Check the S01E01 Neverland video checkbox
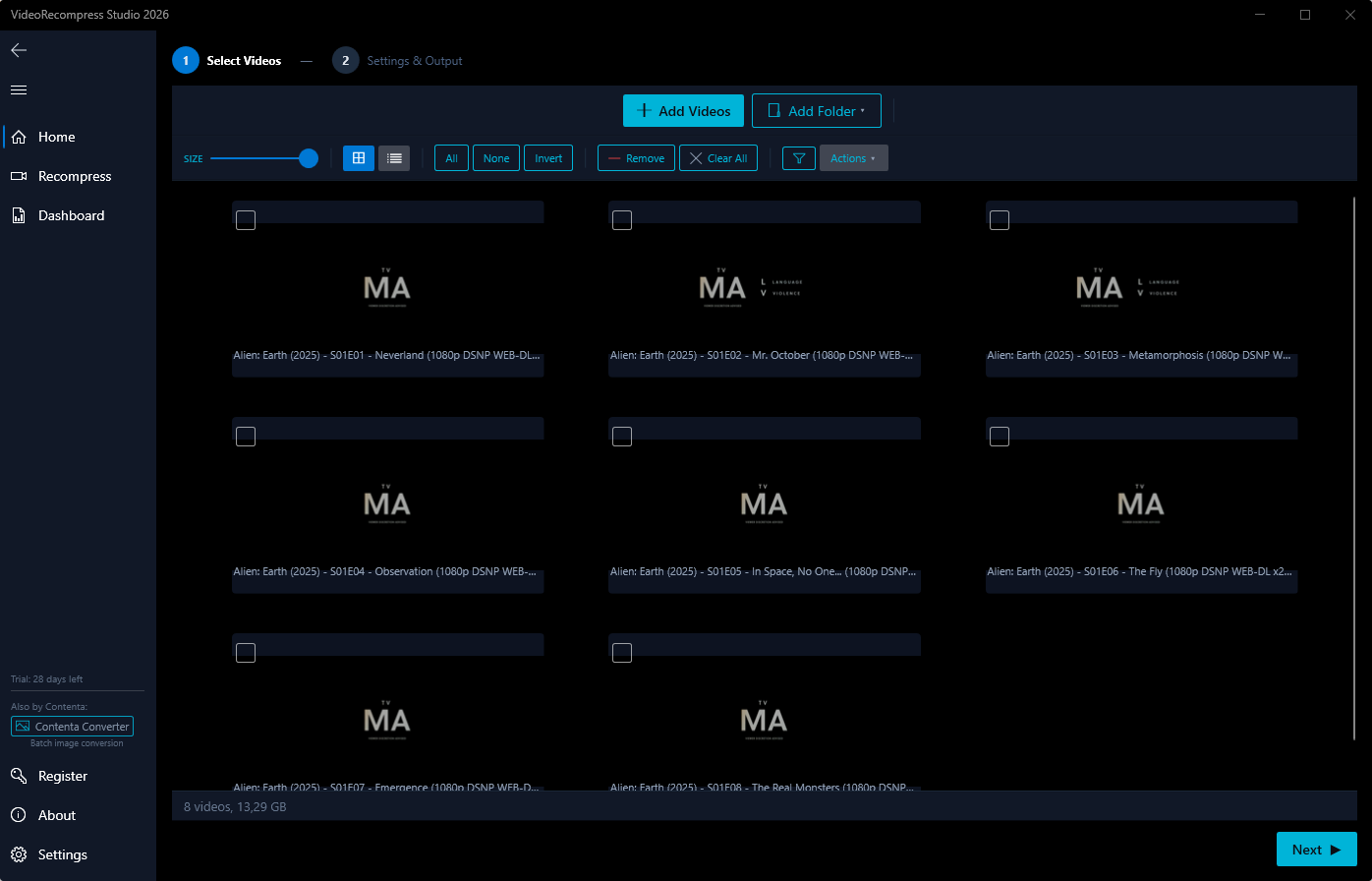 tap(246, 220)
